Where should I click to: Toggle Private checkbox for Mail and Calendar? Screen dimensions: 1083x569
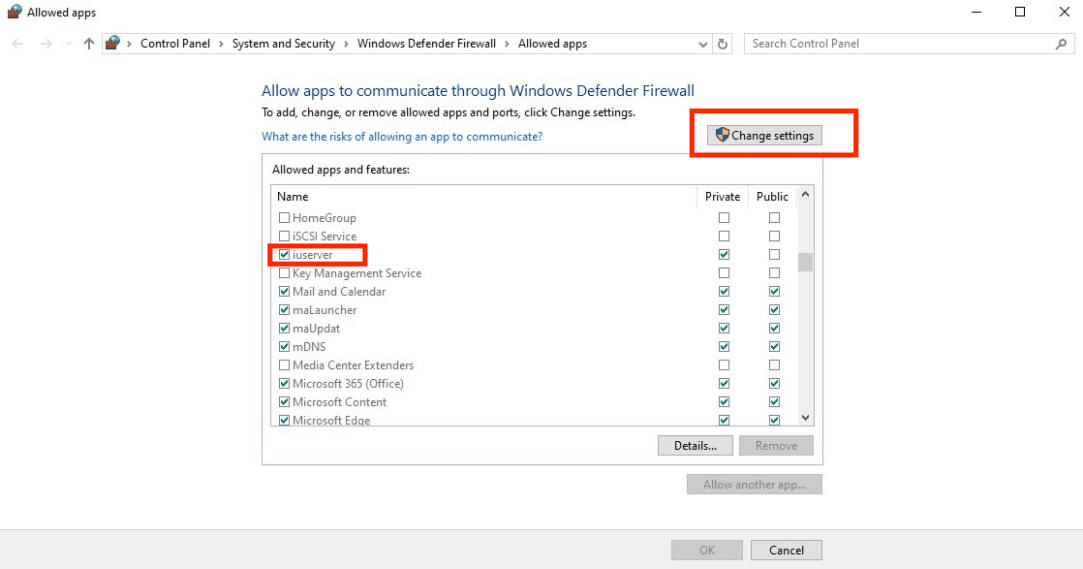724,291
